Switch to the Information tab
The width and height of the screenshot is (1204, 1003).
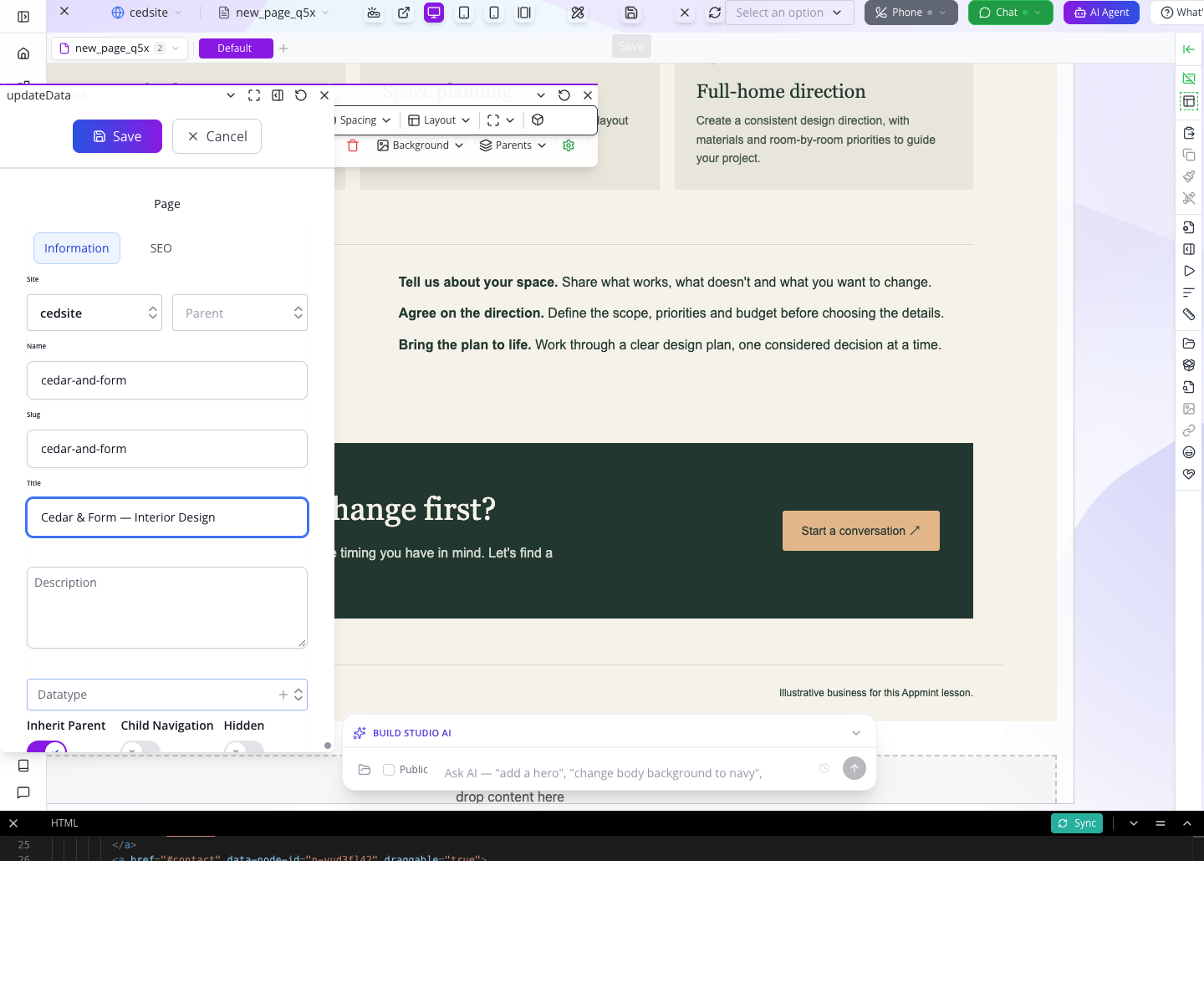[77, 248]
